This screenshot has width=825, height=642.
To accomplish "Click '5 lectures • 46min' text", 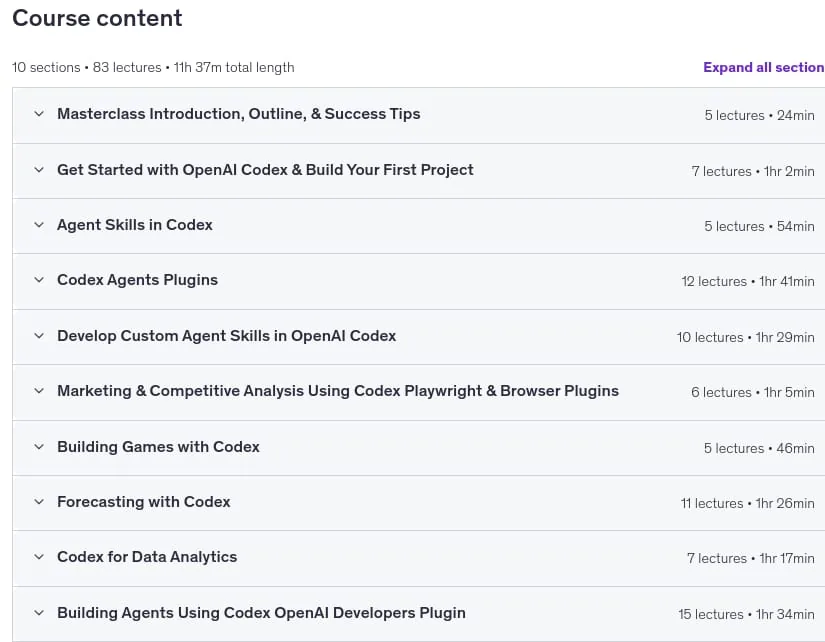I will pyautogui.click(x=759, y=448).
